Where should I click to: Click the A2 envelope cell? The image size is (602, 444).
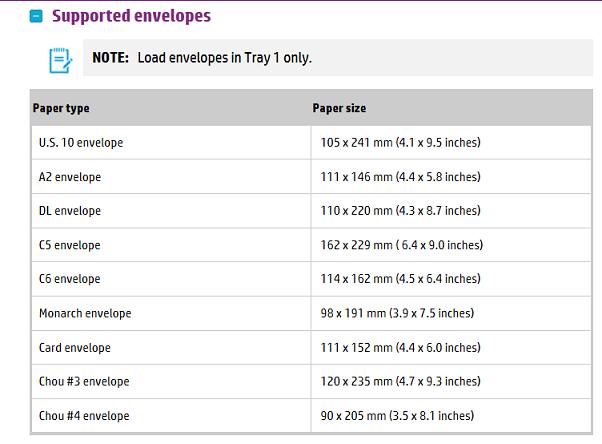pos(171,177)
